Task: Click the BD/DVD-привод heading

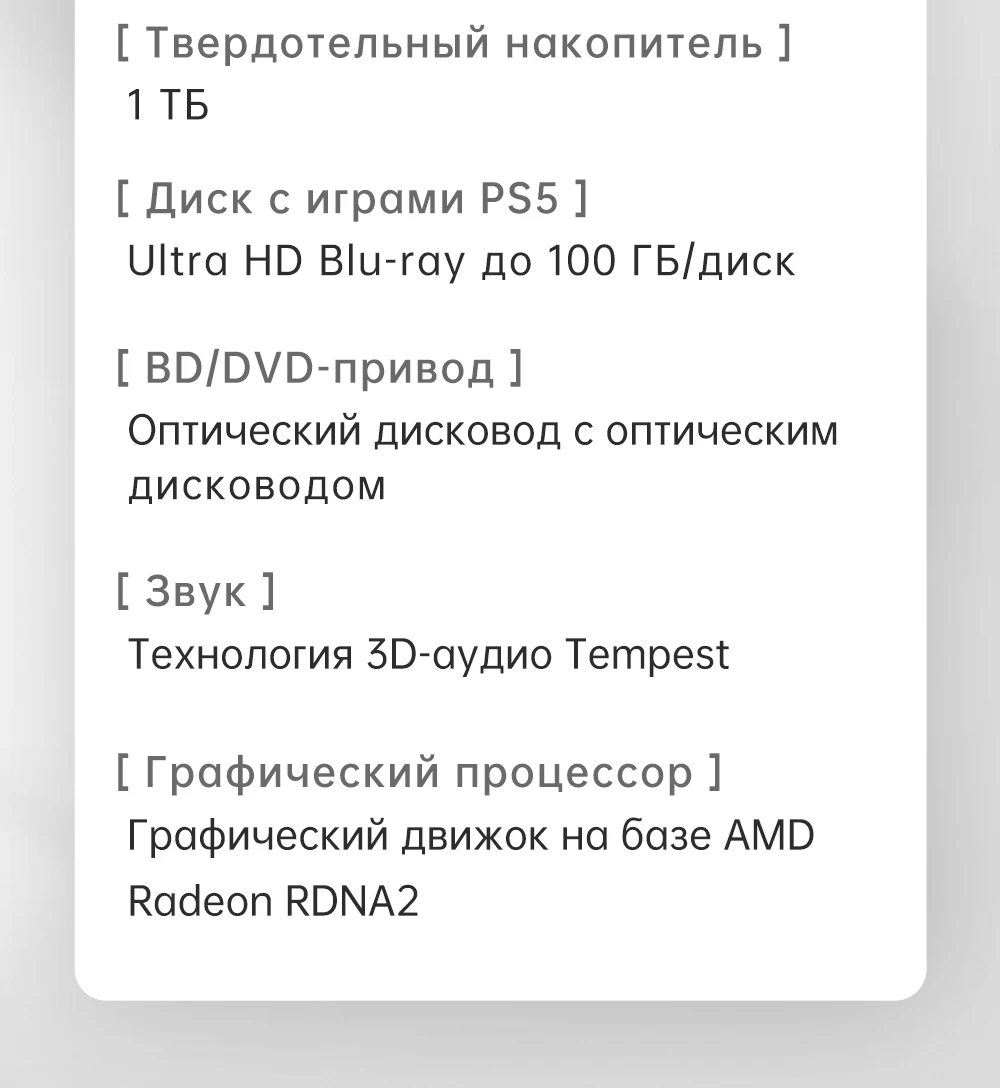Action: tap(319, 368)
